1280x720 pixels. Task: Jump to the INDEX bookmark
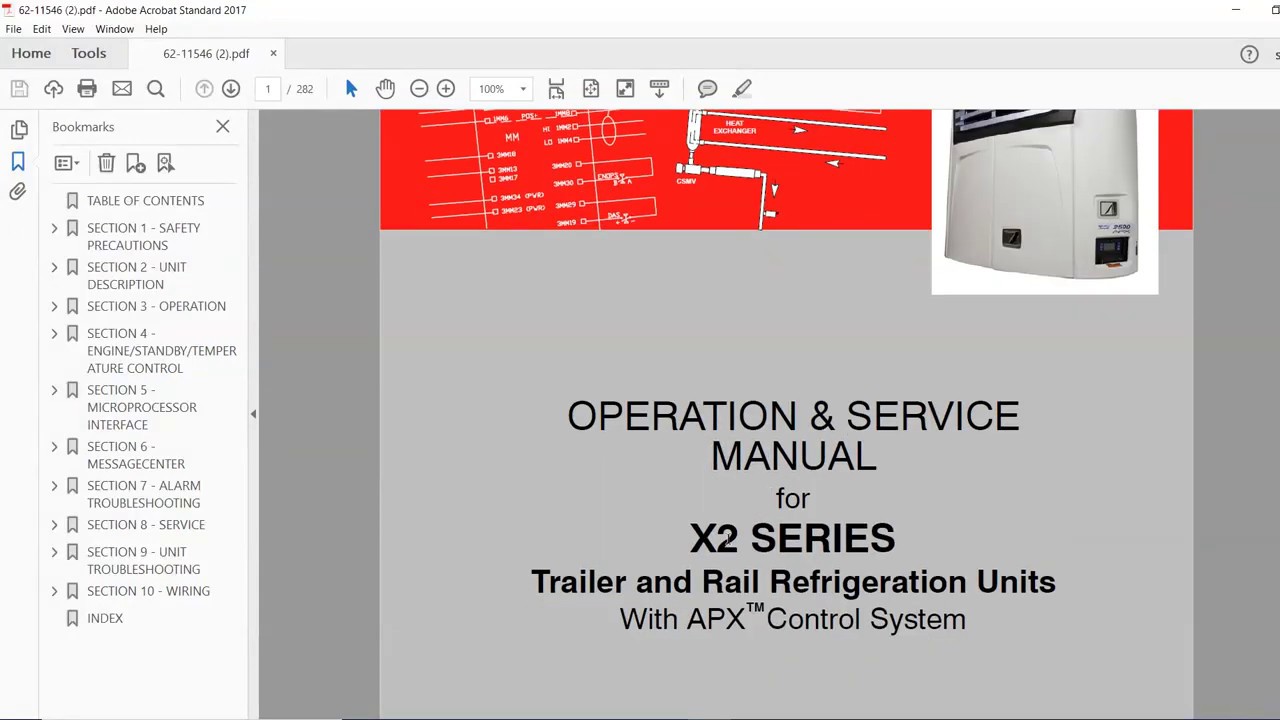(105, 618)
